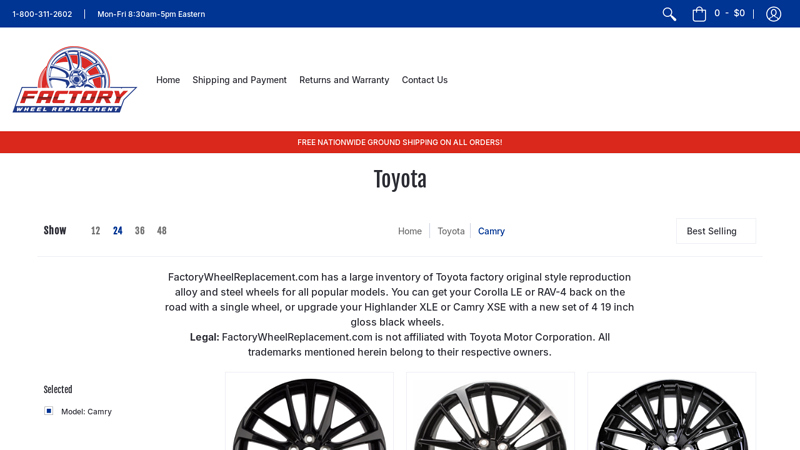Open the shopping cart bag icon
Image resolution: width=800 pixels, height=450 pixels.
[699, 14]
